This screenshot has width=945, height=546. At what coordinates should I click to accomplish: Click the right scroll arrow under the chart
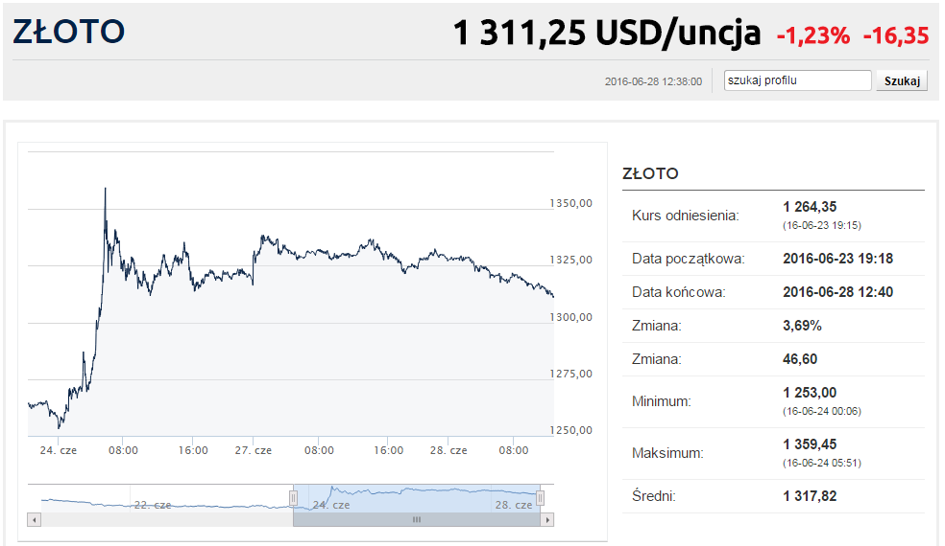tap(547, 519)
